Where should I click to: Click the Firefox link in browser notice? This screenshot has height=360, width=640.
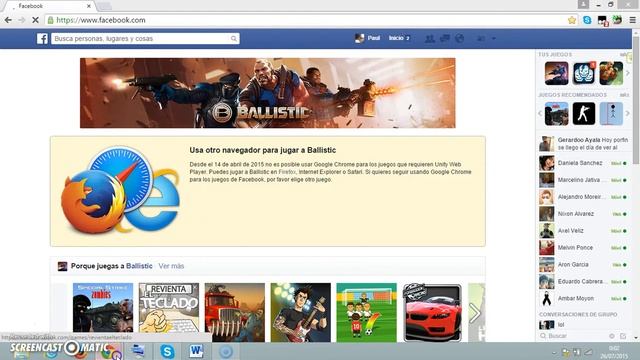(287, 172)
